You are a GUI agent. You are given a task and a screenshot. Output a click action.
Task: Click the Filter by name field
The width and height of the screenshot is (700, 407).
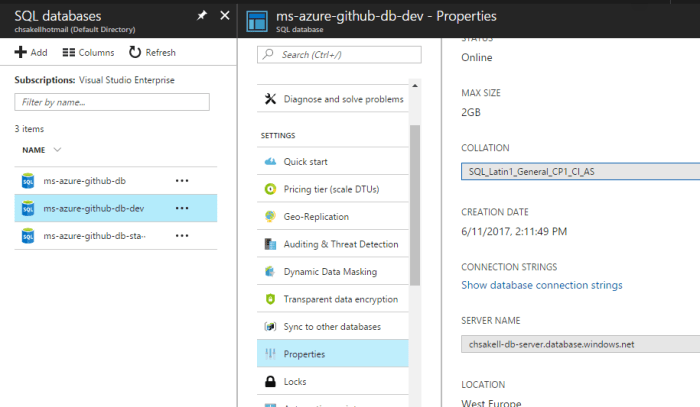pos(112,102)
